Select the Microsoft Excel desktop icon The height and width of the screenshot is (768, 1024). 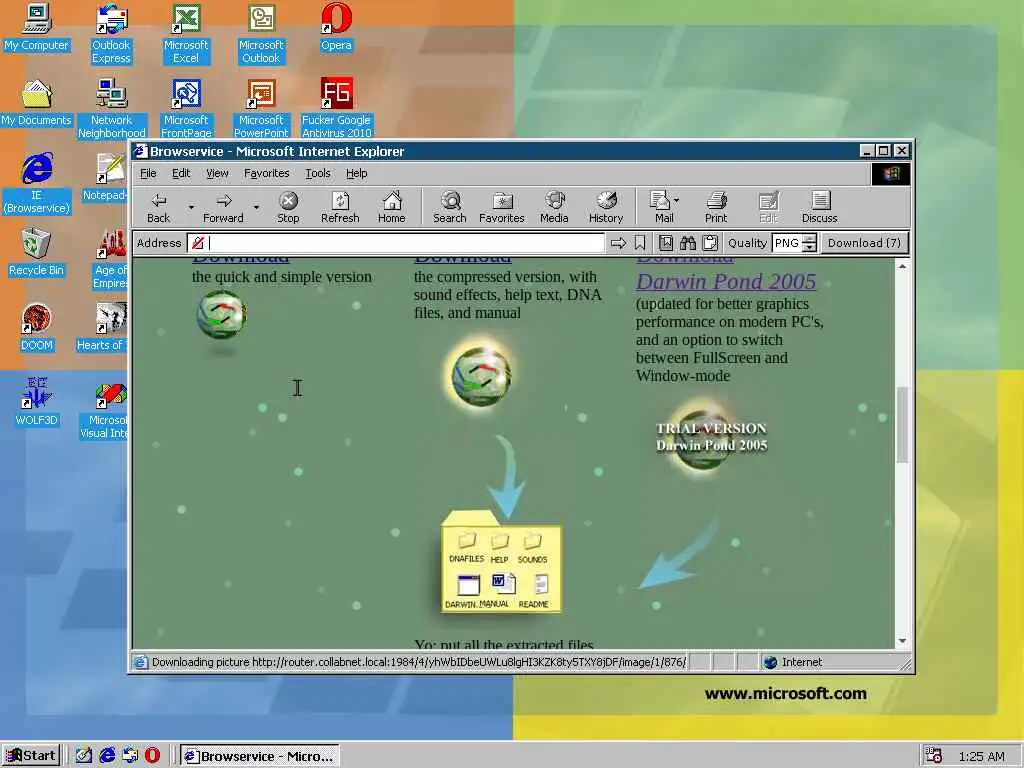pos(186,34)
